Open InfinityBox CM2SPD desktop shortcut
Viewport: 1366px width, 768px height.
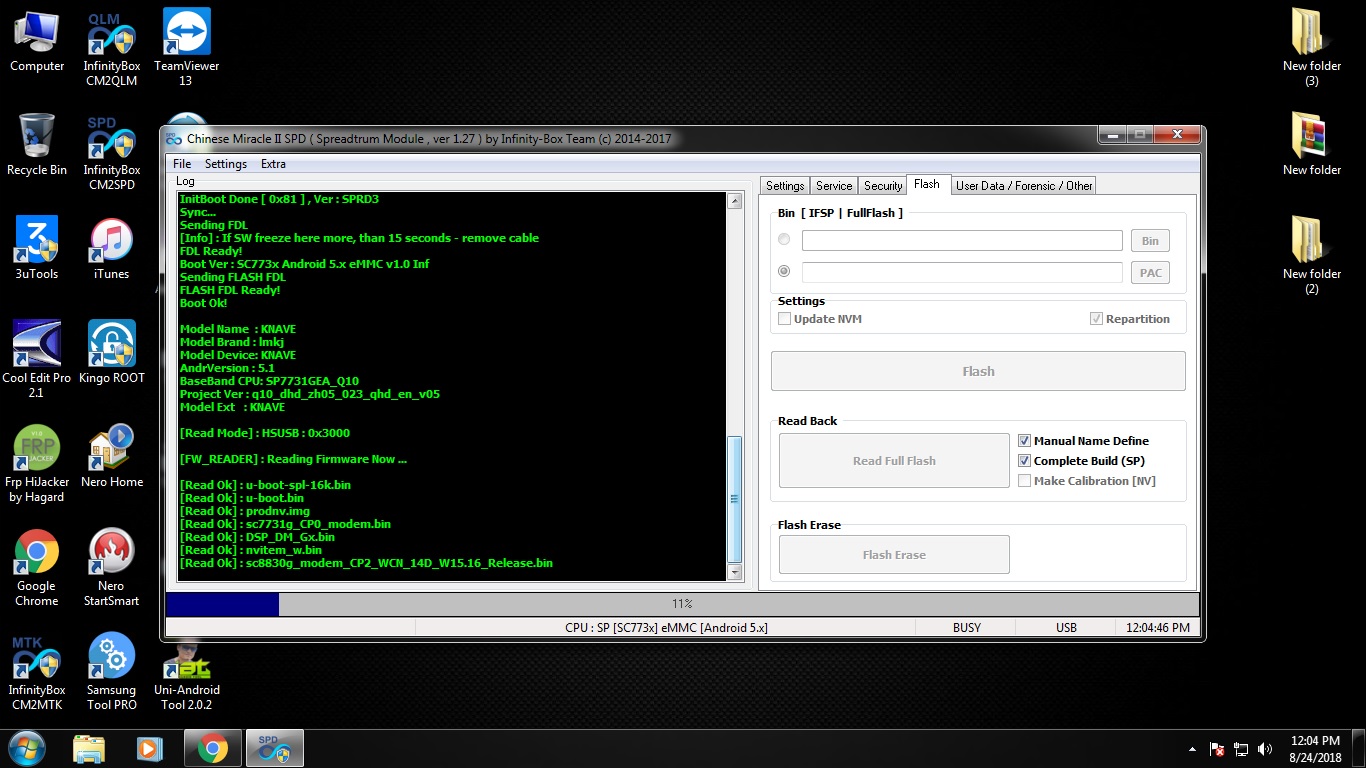[111, 153]
